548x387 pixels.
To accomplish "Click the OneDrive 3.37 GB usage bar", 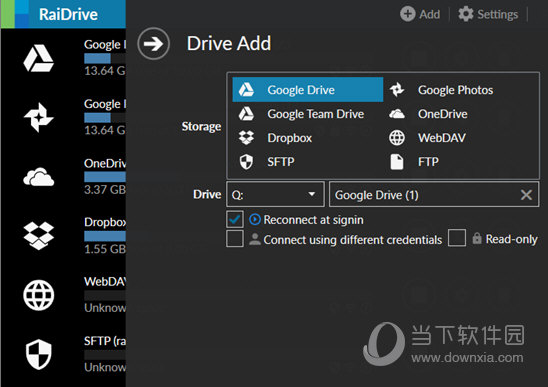I will point(105,177).
